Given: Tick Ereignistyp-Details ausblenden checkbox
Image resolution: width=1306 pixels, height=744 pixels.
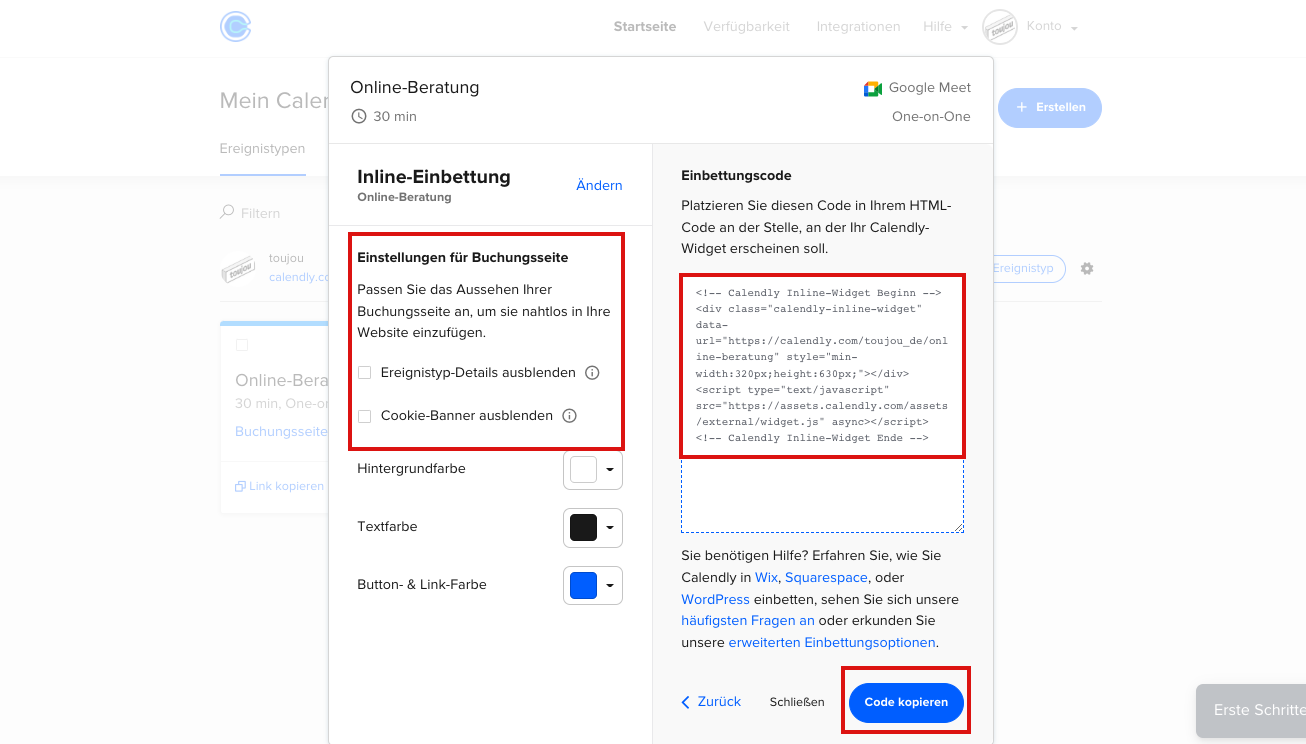Looking at the screenshot, I should point(365,373).
